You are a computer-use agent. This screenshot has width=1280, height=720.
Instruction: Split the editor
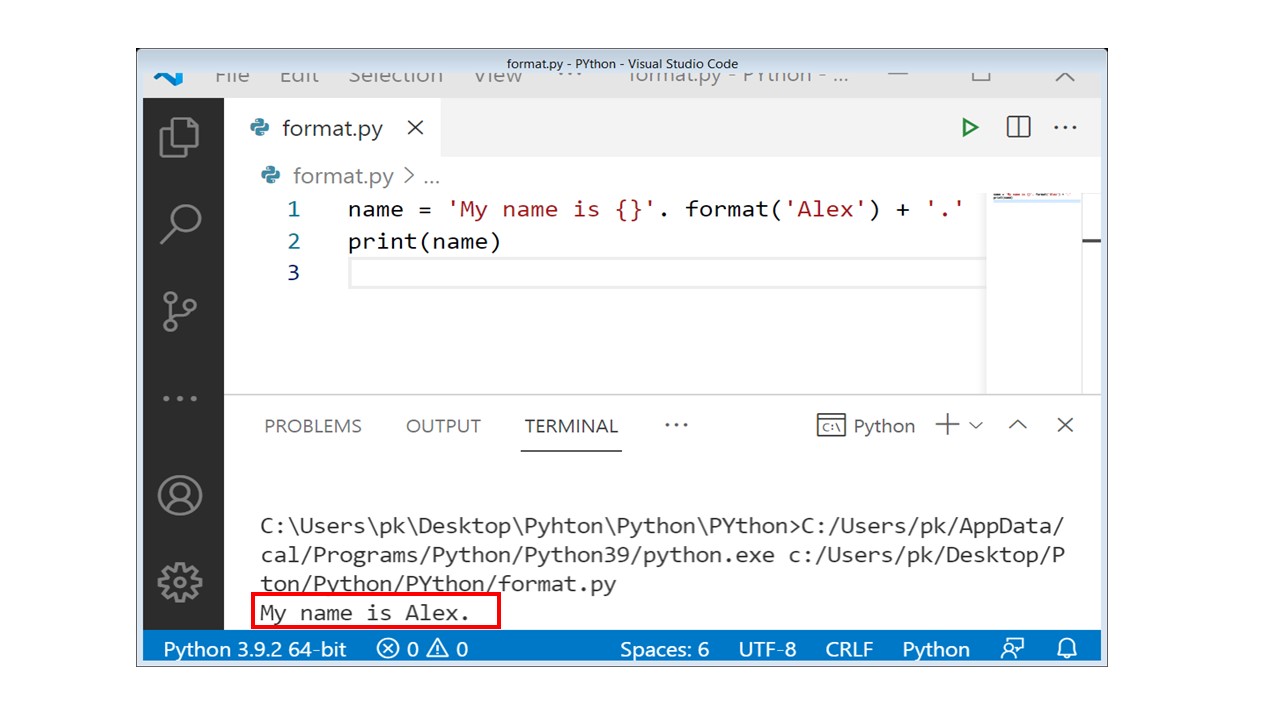click(1017, 127)
